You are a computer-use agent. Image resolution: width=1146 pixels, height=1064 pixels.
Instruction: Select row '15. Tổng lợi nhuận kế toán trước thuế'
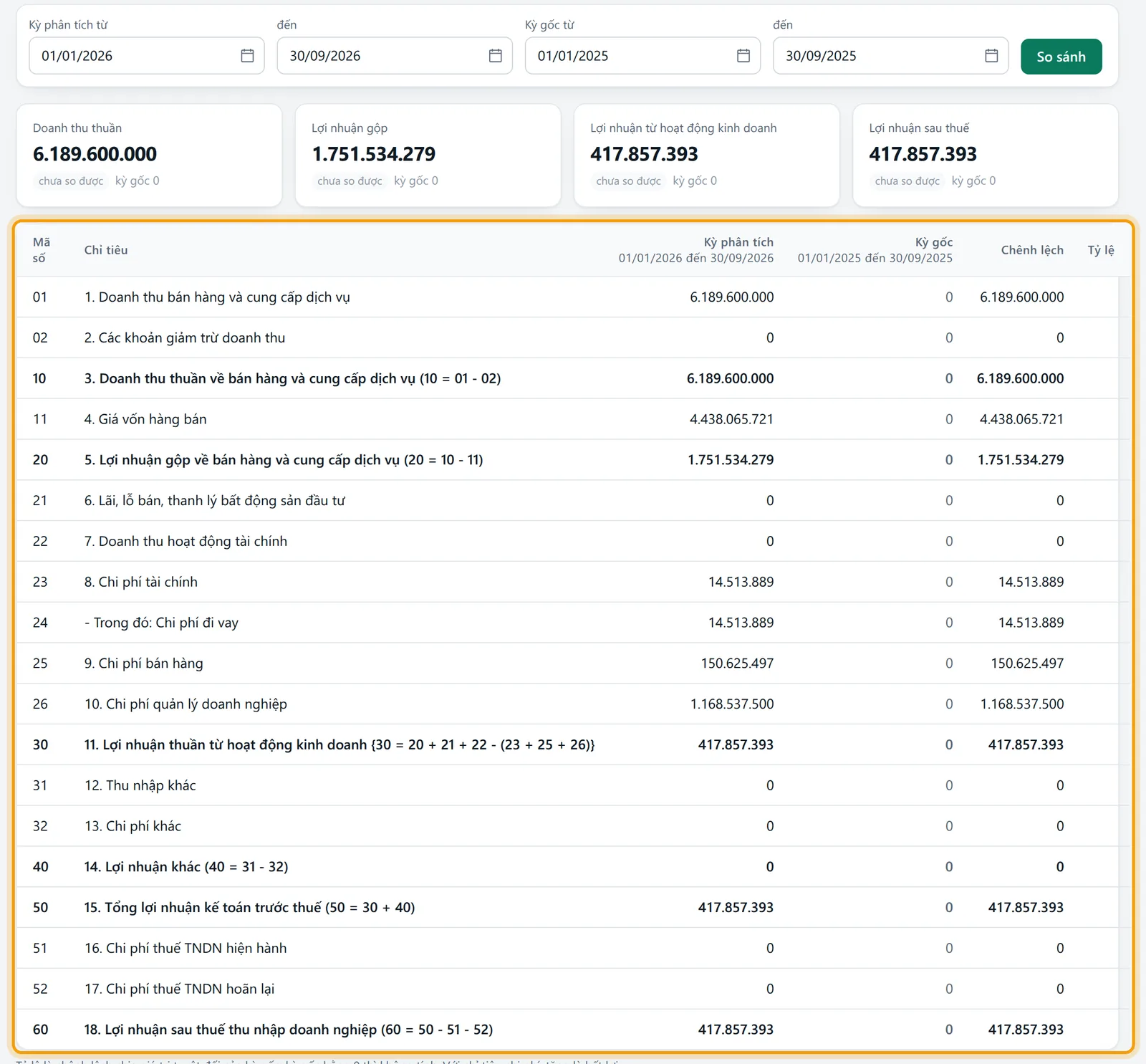[x=567, y=908]
